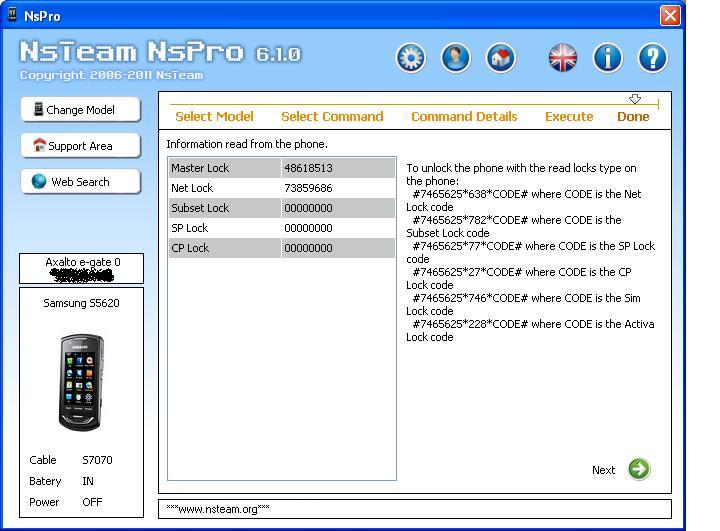
Task: Click the Batery status IN
Action: click(x=88, y=481)
